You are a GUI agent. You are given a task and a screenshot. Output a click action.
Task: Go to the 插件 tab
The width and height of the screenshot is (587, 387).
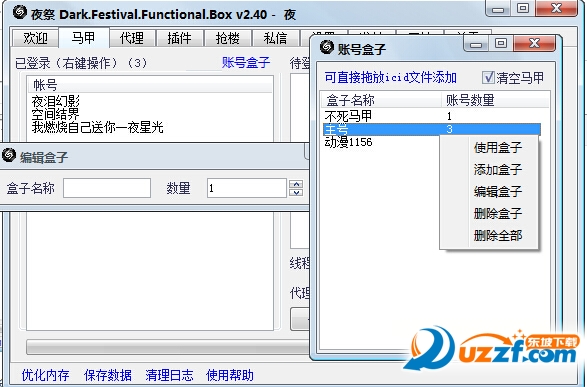coord(179,38)
